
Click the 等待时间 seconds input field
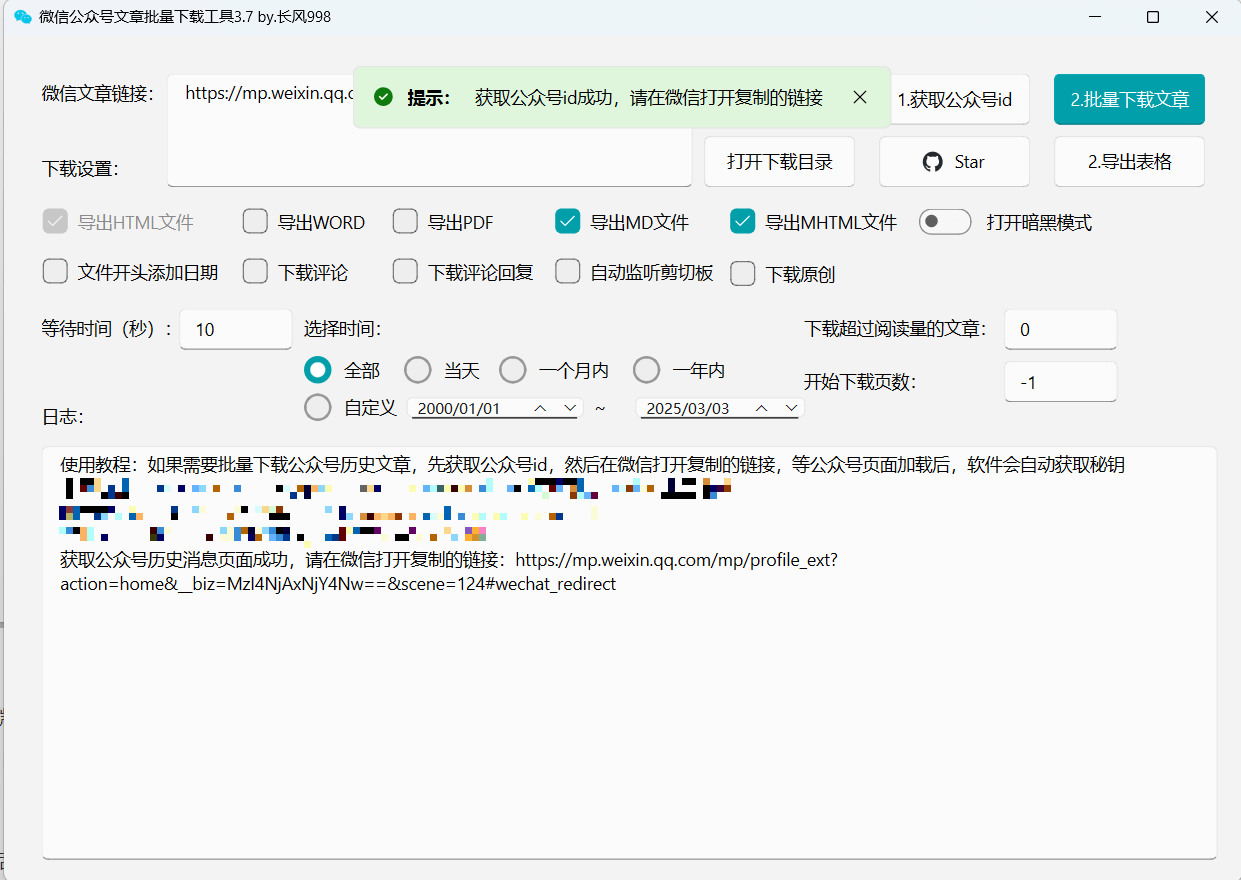(236, 329)
